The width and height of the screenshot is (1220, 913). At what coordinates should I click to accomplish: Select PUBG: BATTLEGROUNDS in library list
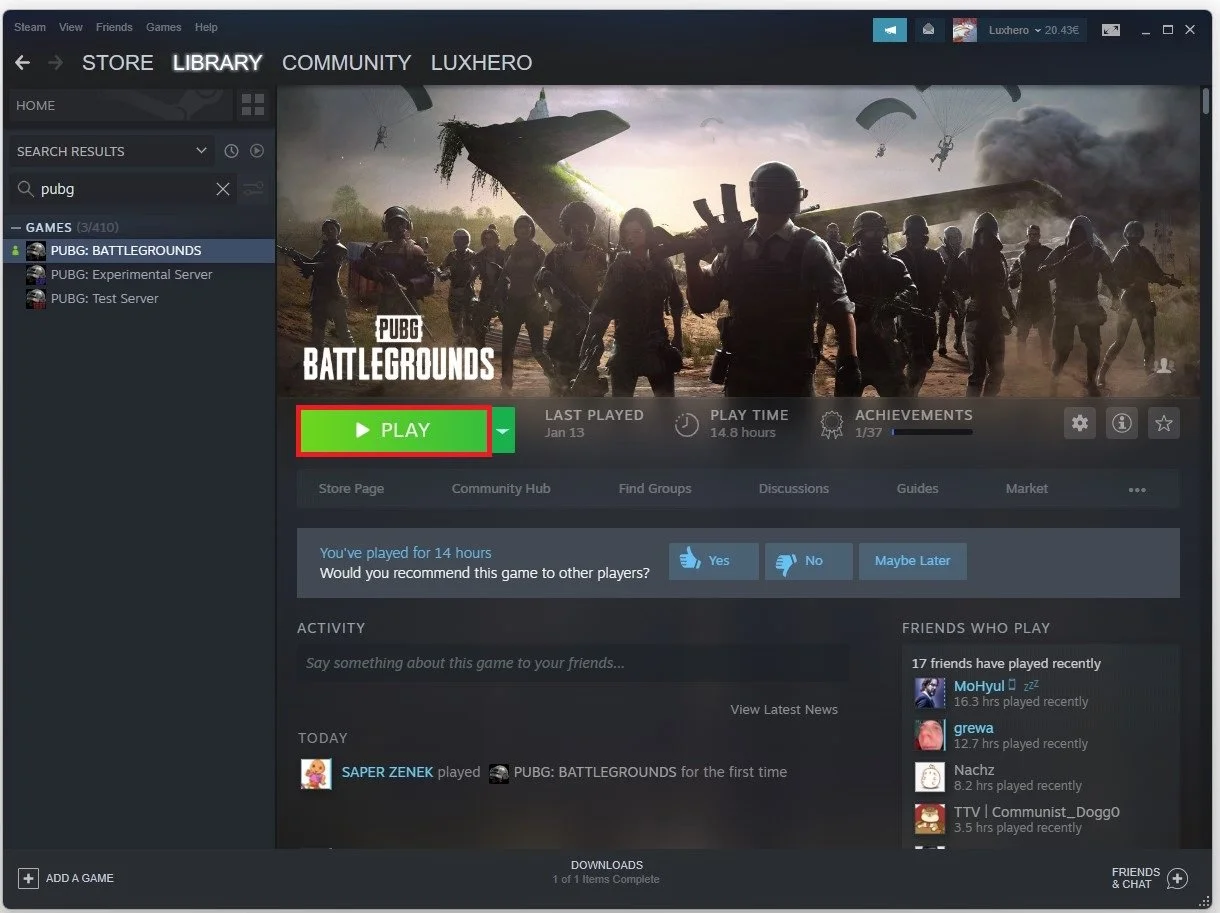pos(140,251)
